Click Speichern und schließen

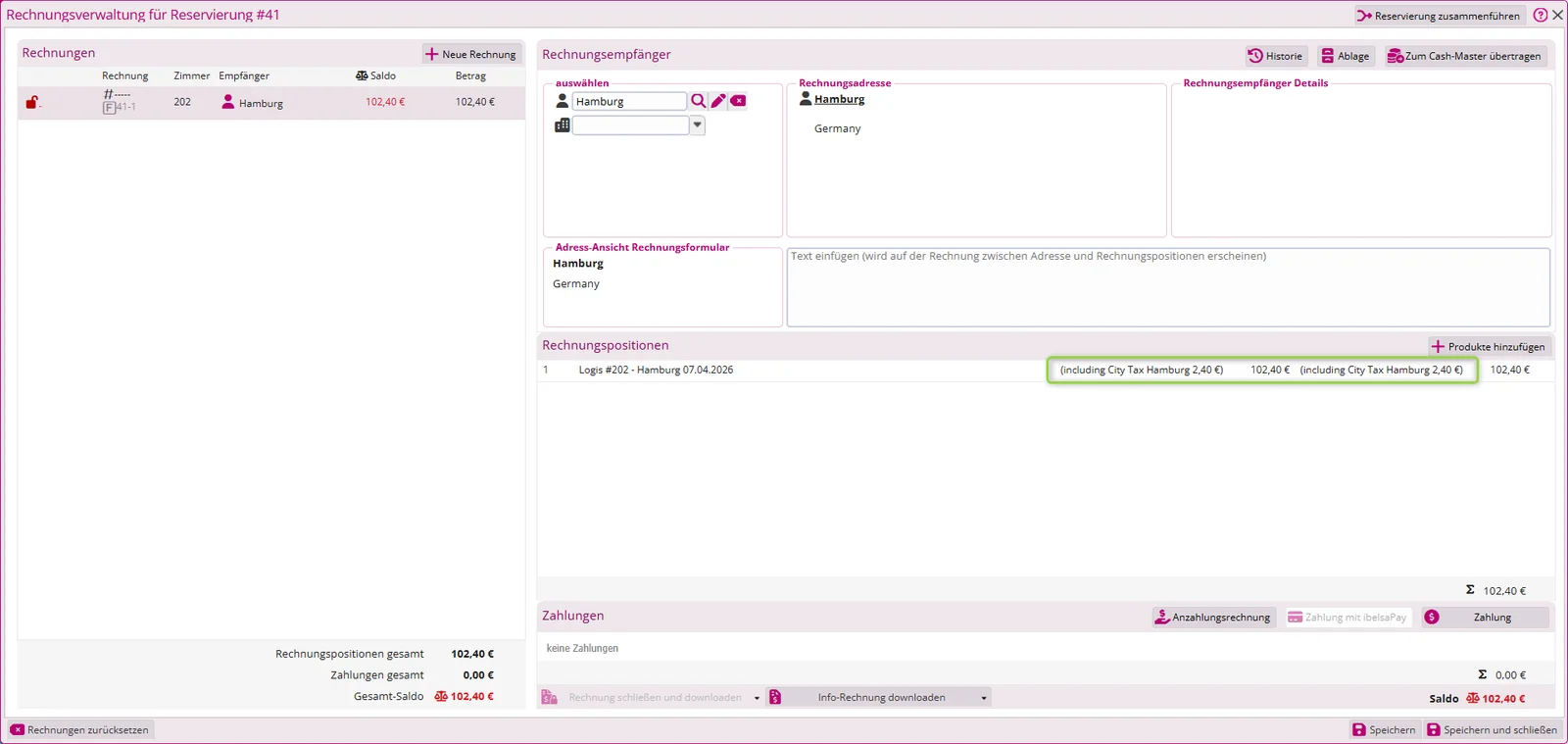tap(1492, 729)
